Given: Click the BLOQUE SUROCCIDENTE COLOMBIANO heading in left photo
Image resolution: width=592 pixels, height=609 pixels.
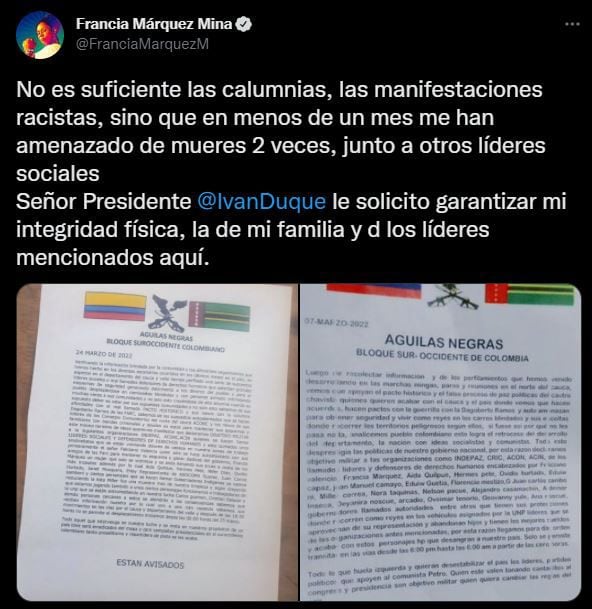Looking at the screenshot, I should [166, 345].
